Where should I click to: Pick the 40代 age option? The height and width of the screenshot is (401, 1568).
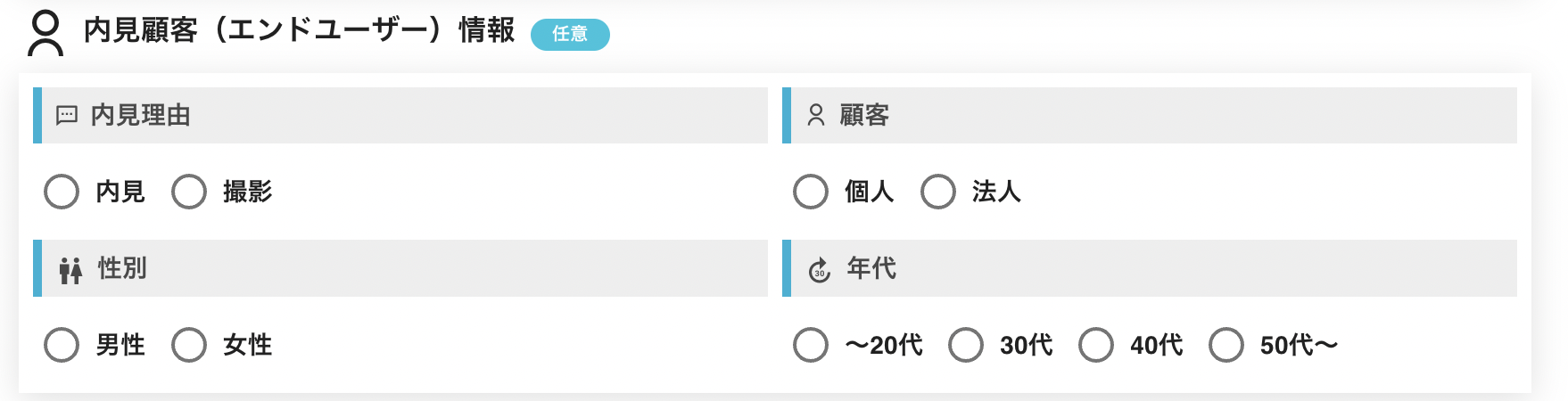[x=1096, y=345]
